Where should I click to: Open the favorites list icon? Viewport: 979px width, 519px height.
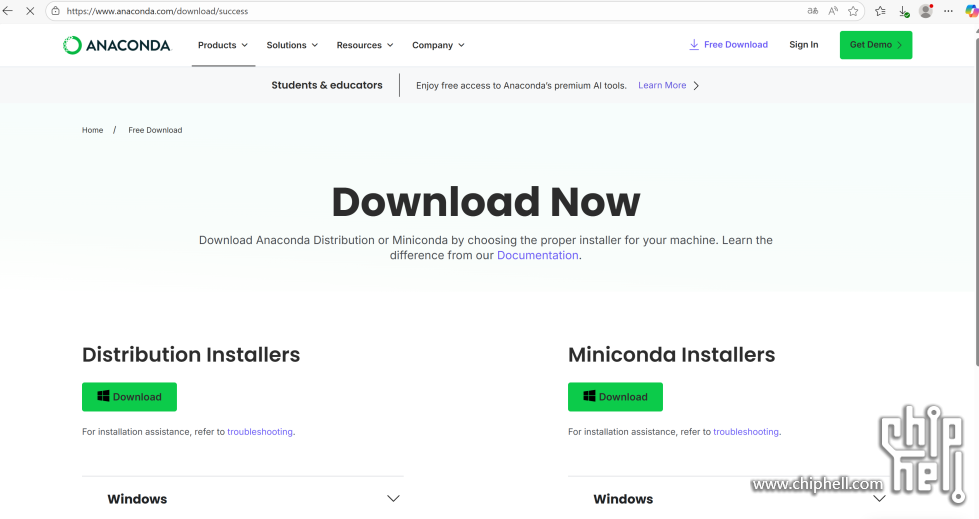(x=880, y=11)
